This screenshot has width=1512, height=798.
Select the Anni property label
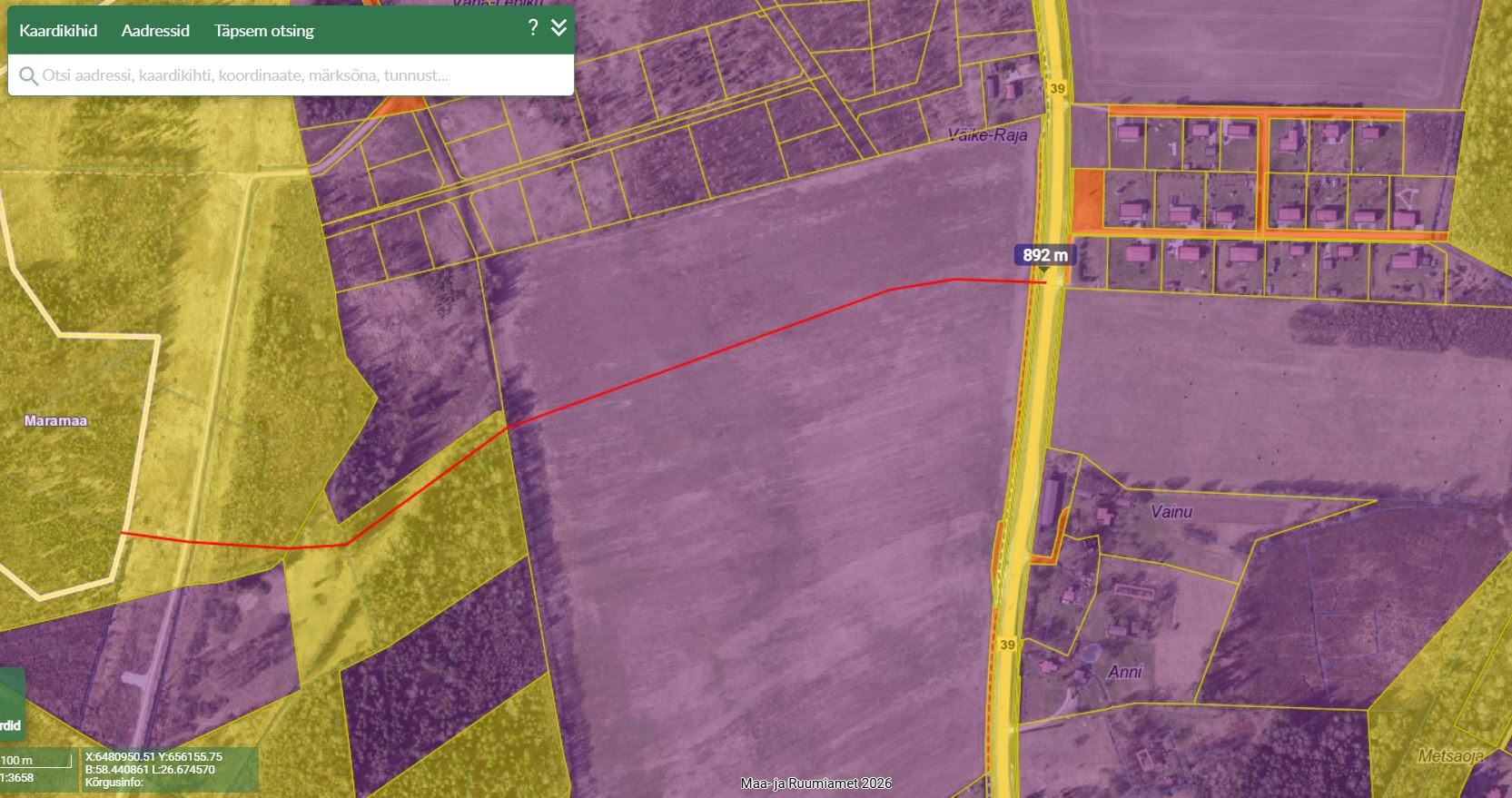coord(1124,672)
